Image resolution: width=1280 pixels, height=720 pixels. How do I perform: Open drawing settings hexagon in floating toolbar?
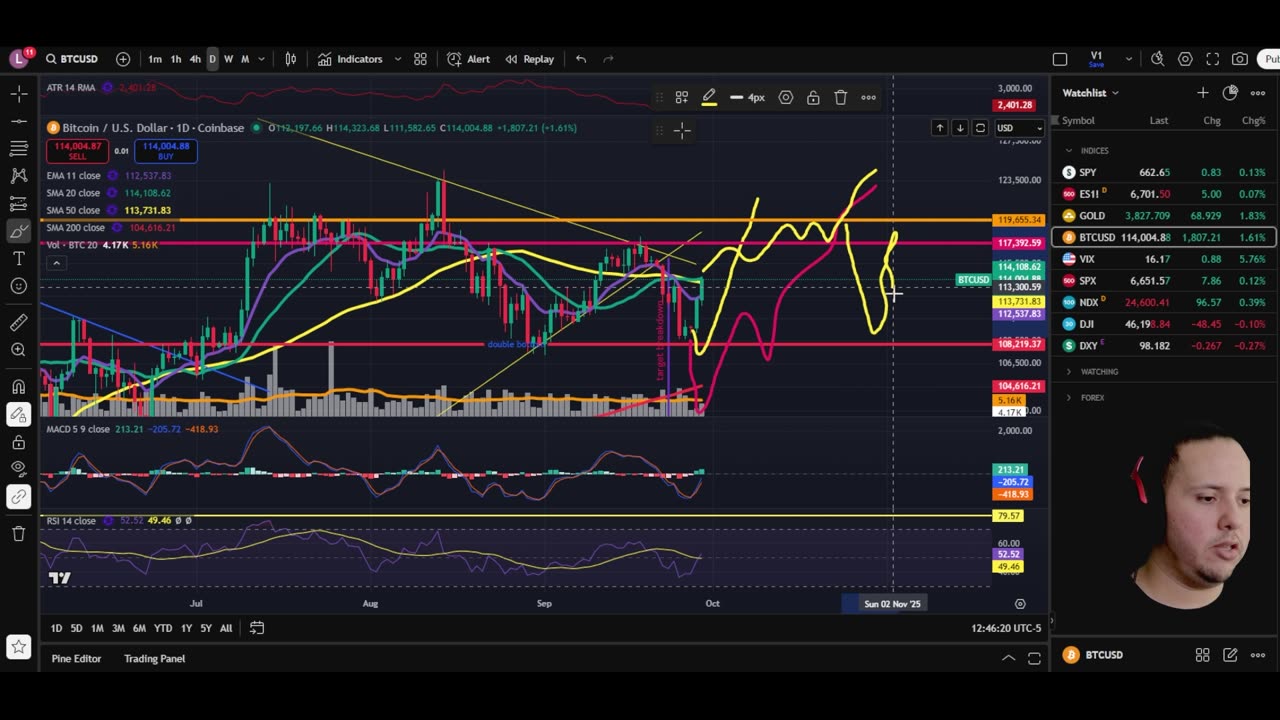786,97
